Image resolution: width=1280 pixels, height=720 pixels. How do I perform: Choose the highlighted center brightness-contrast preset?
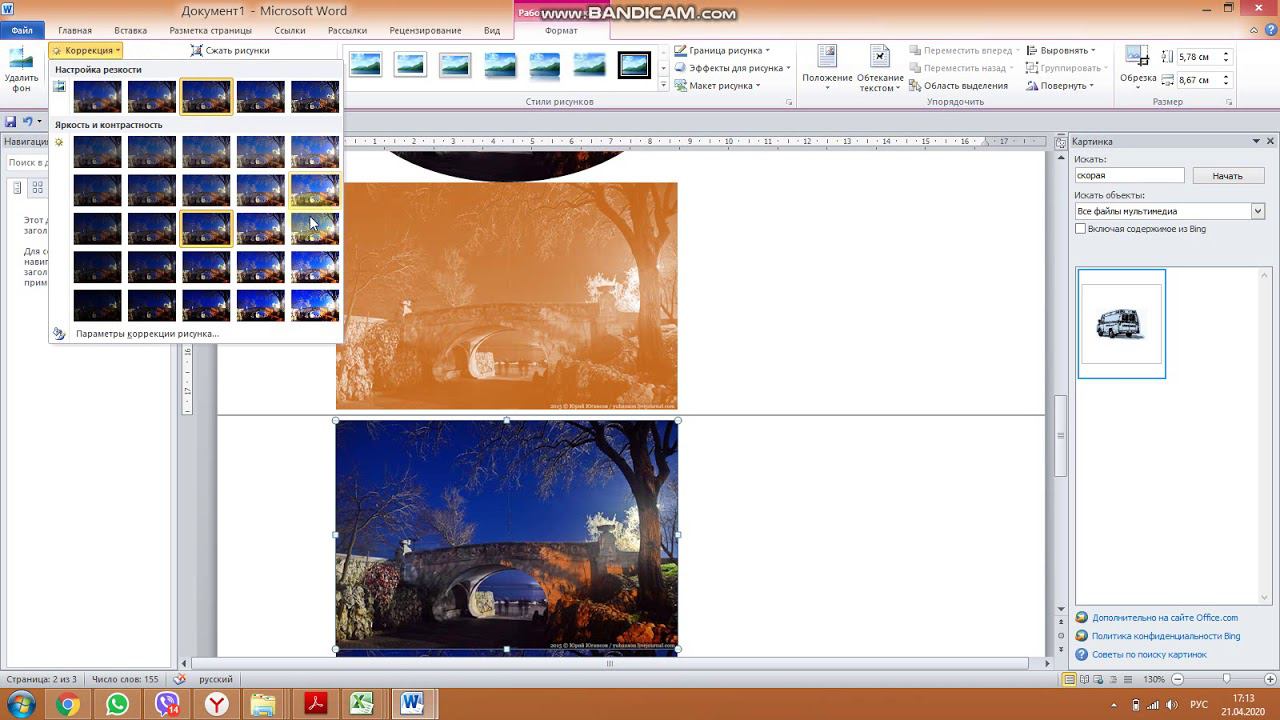206,228
